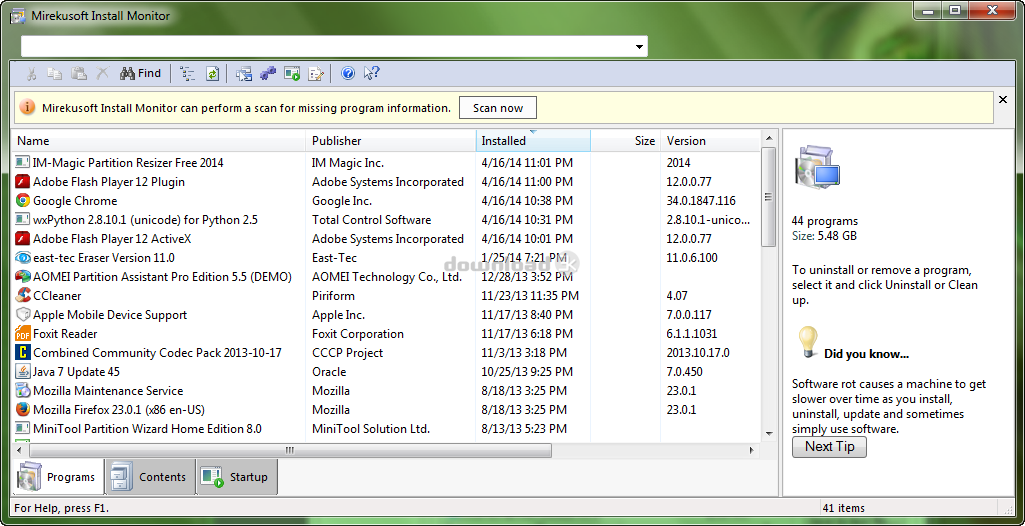Click the Delete X toolbar icon
This screenshot has width=1025, height=526.
pyautogui.click(x=103, y=74)
